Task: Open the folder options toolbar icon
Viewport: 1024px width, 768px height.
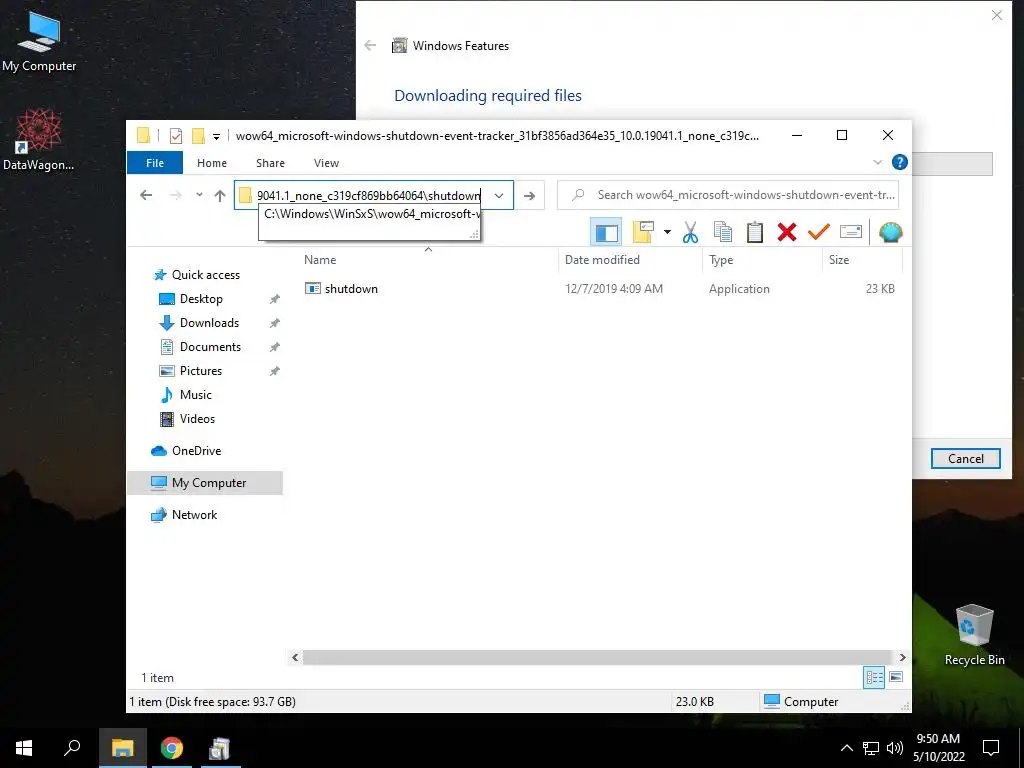Action: pos(643,232)
